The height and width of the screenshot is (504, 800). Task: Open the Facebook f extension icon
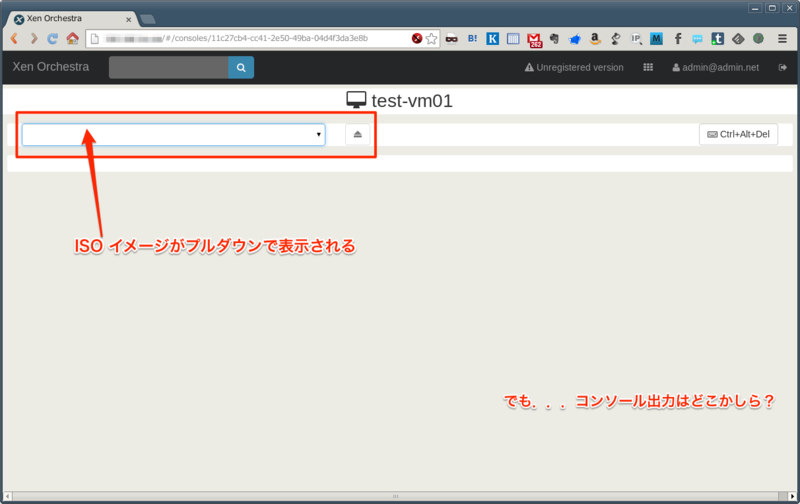pos(678,38)
